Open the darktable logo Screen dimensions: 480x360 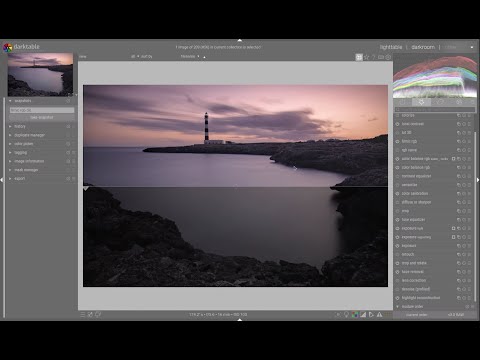[7, 47]
